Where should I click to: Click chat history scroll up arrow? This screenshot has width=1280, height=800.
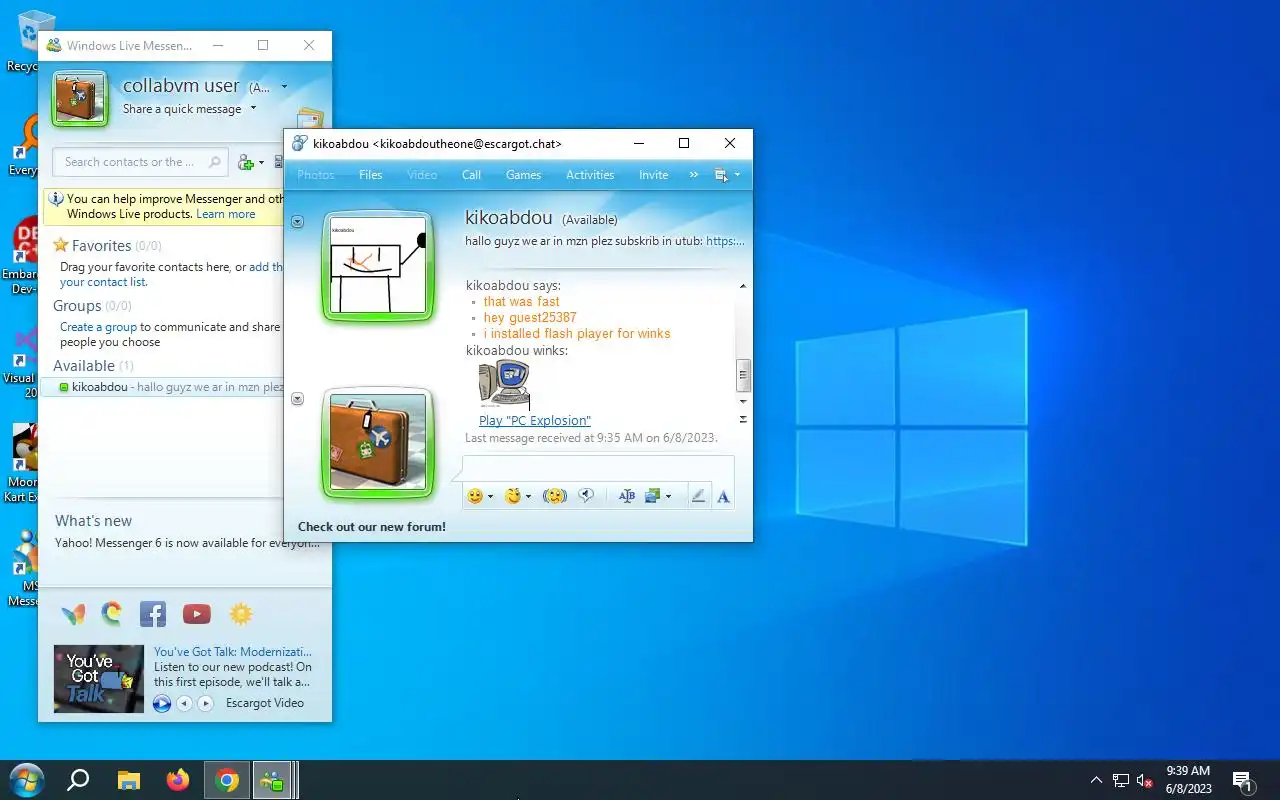coord(743,287)
